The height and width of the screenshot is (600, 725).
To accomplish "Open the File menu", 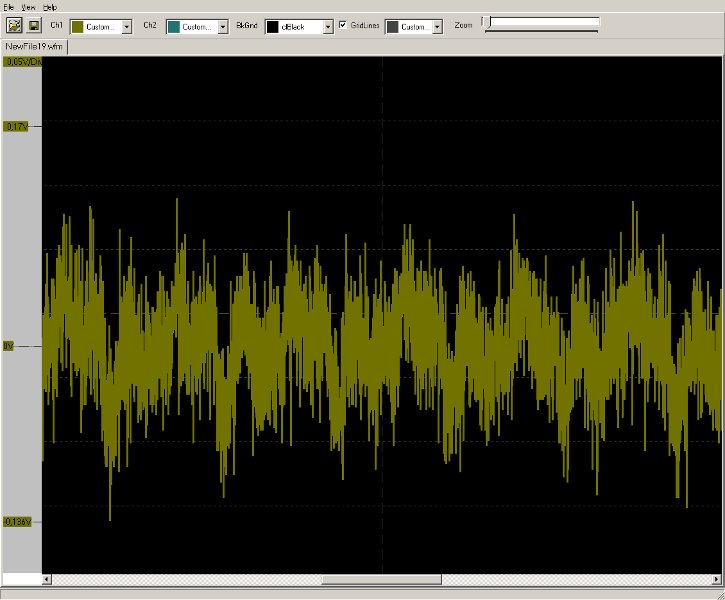I will click(x=9, y=7).
